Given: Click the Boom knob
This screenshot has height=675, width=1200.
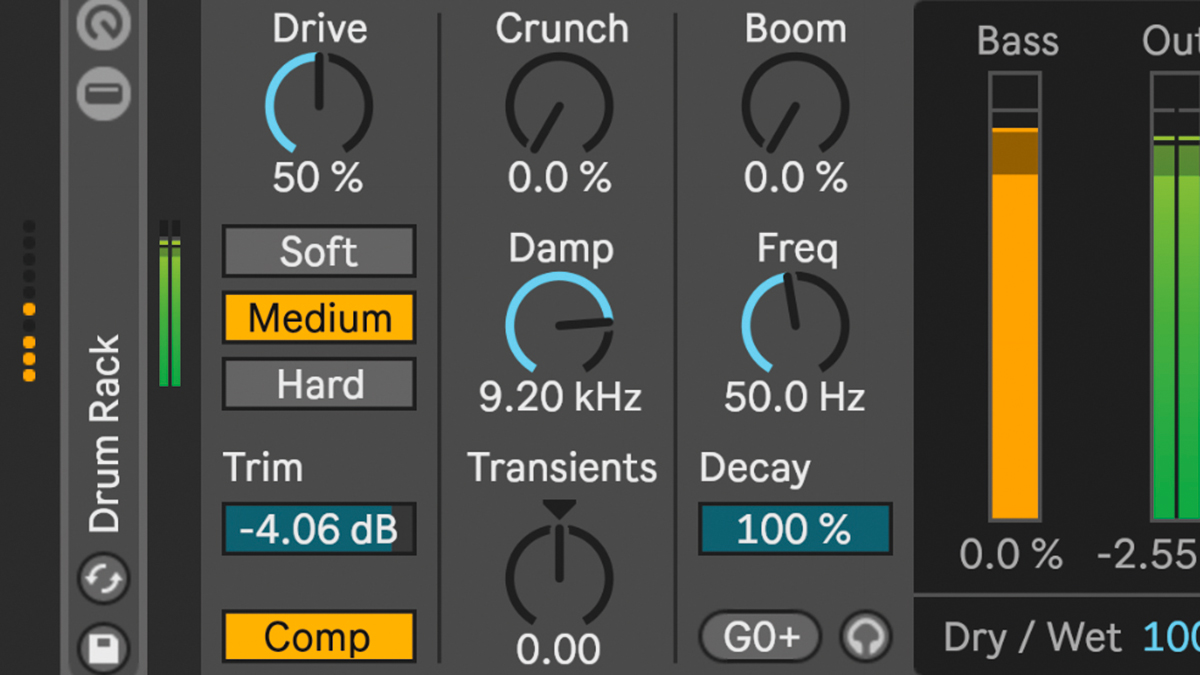Looking at the screenshot, I should 795,104.
